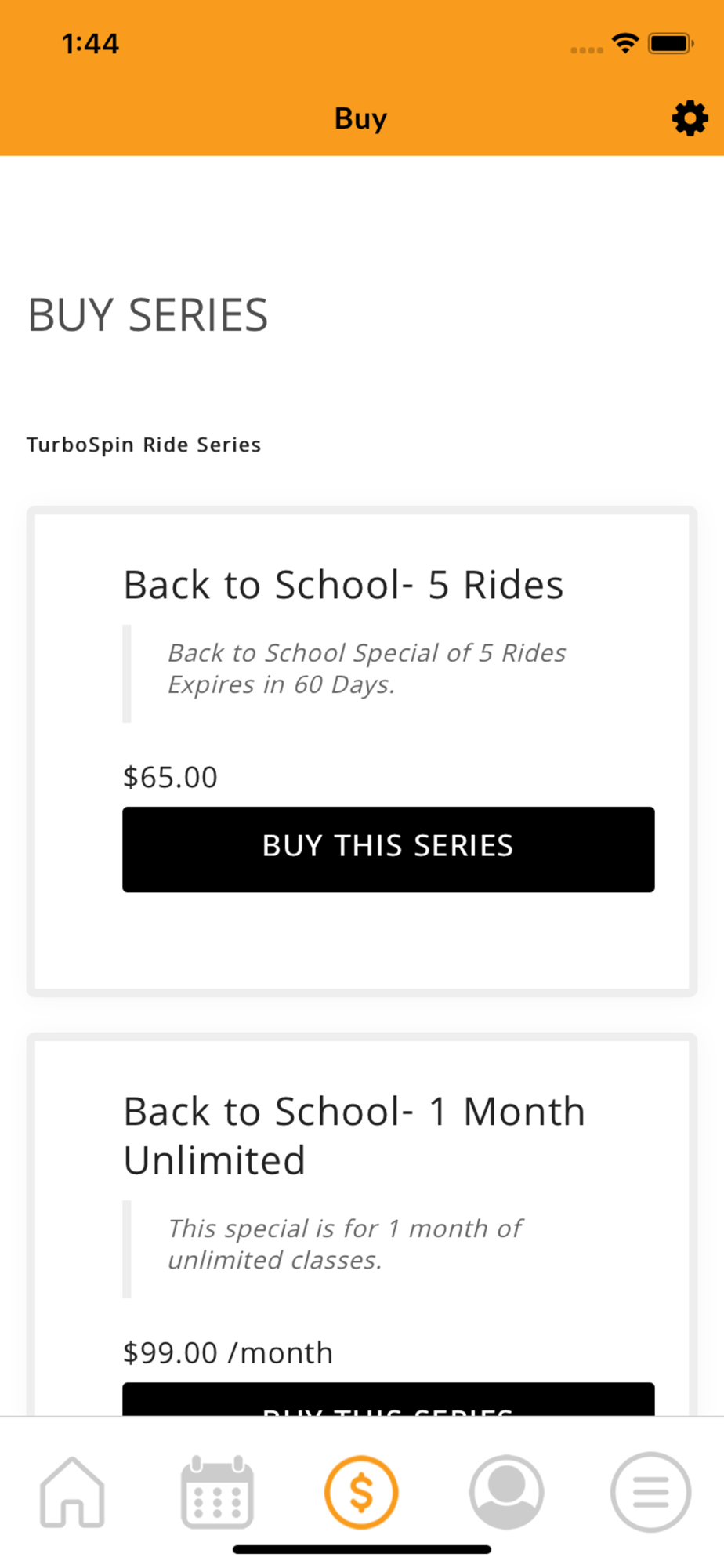Buy the Back to School 5 Rides series

[x=389, y=849]
